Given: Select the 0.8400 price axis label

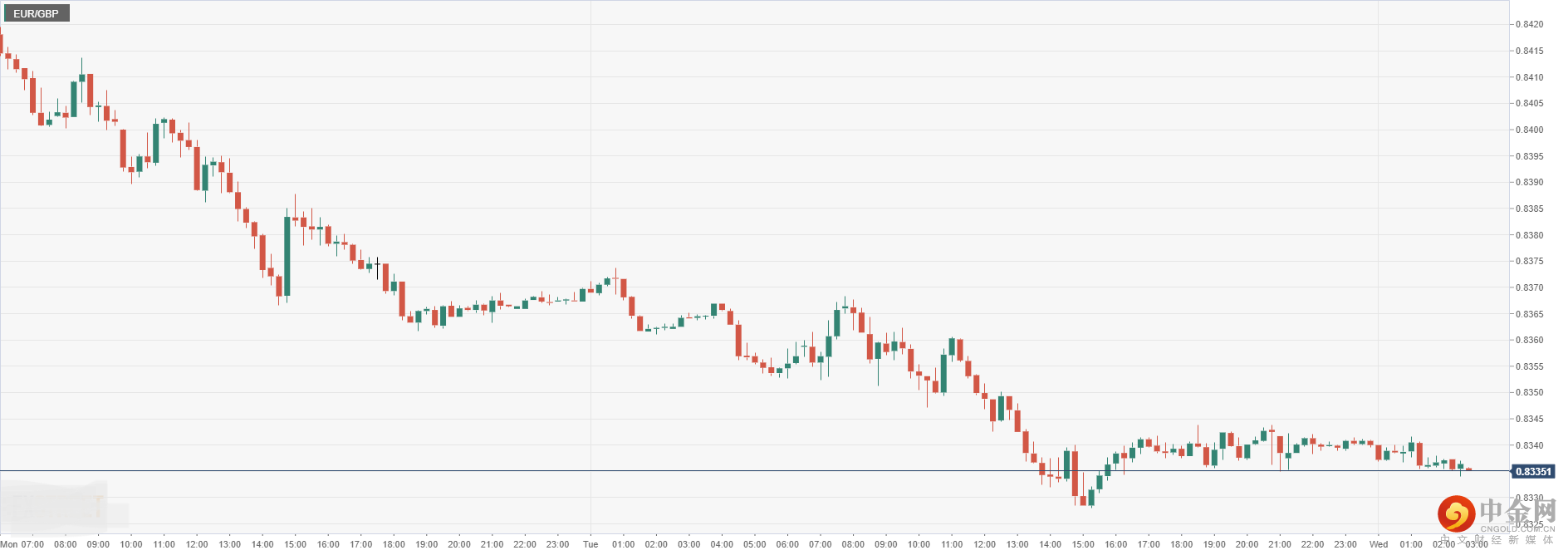Looking at the screenshot, I should point(1529,130).
